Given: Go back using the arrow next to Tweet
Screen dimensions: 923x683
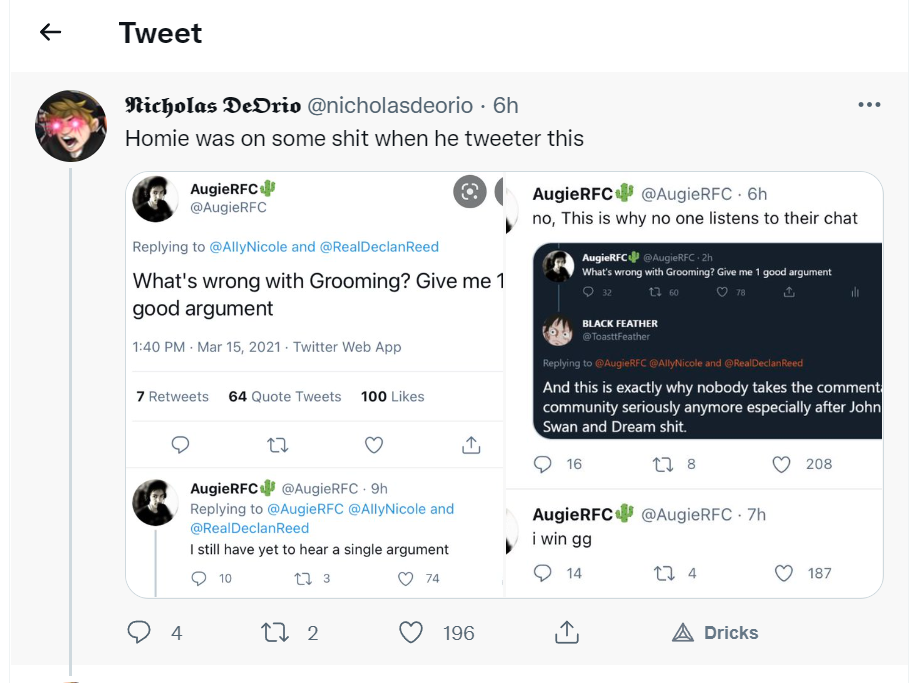Looking at the screenshot, I should 51,32.
